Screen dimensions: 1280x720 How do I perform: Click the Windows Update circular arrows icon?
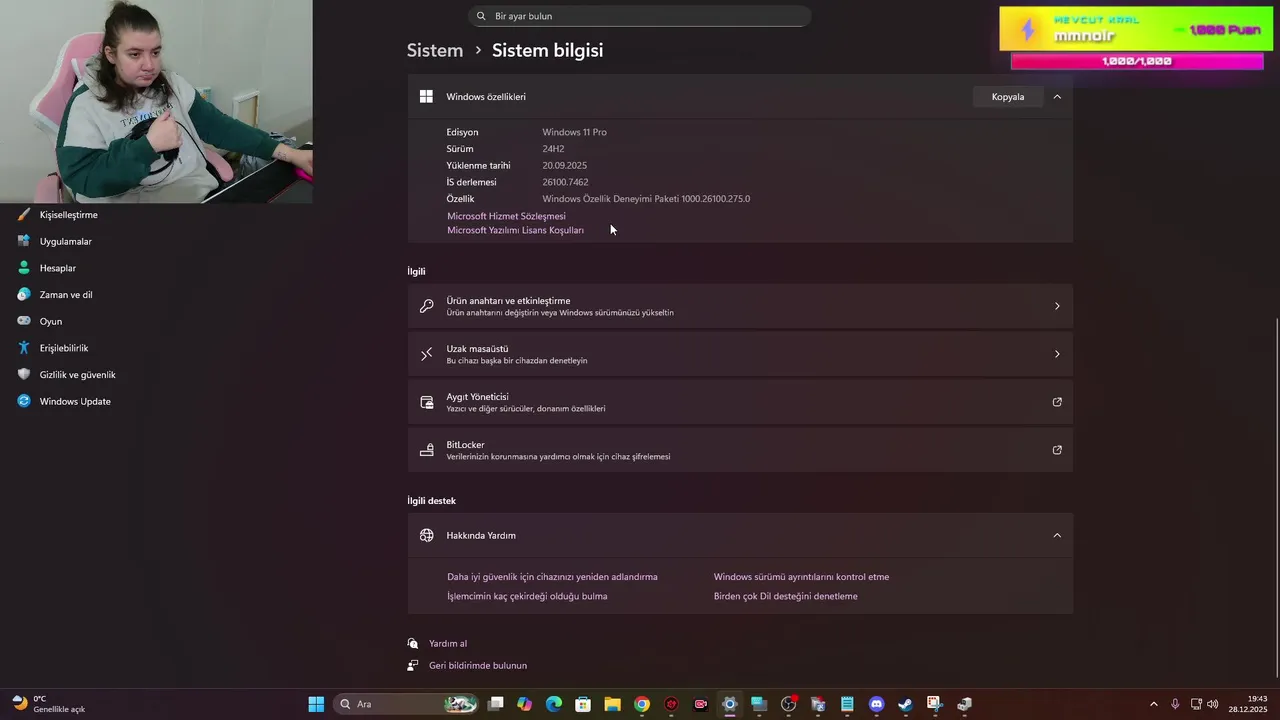[x=23, y=401]
